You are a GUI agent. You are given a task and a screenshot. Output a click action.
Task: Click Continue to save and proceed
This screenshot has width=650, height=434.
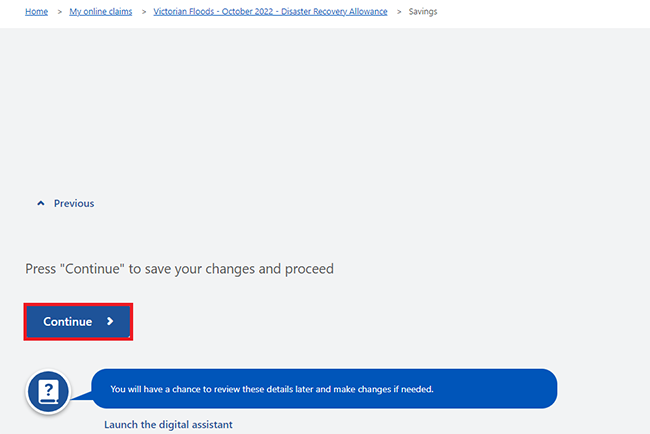click(78, 322)
